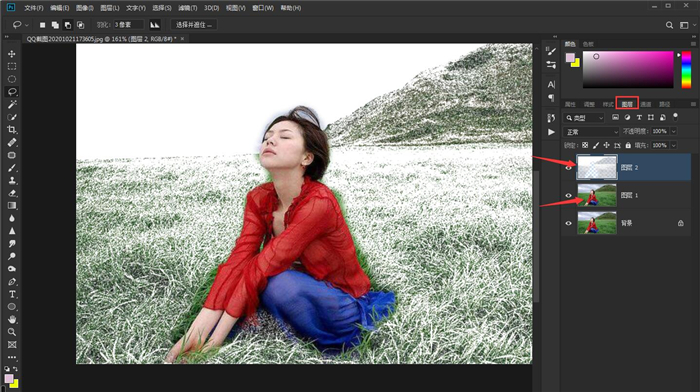Open the 滤镜(T) menu
This screenshot has height=392, width=700.
coord(188,8)
